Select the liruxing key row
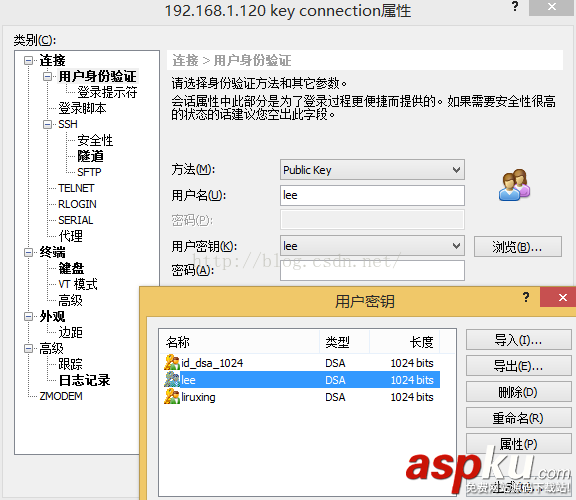The height and width of the screenshot is (500, 576). [x=301, y=397]
